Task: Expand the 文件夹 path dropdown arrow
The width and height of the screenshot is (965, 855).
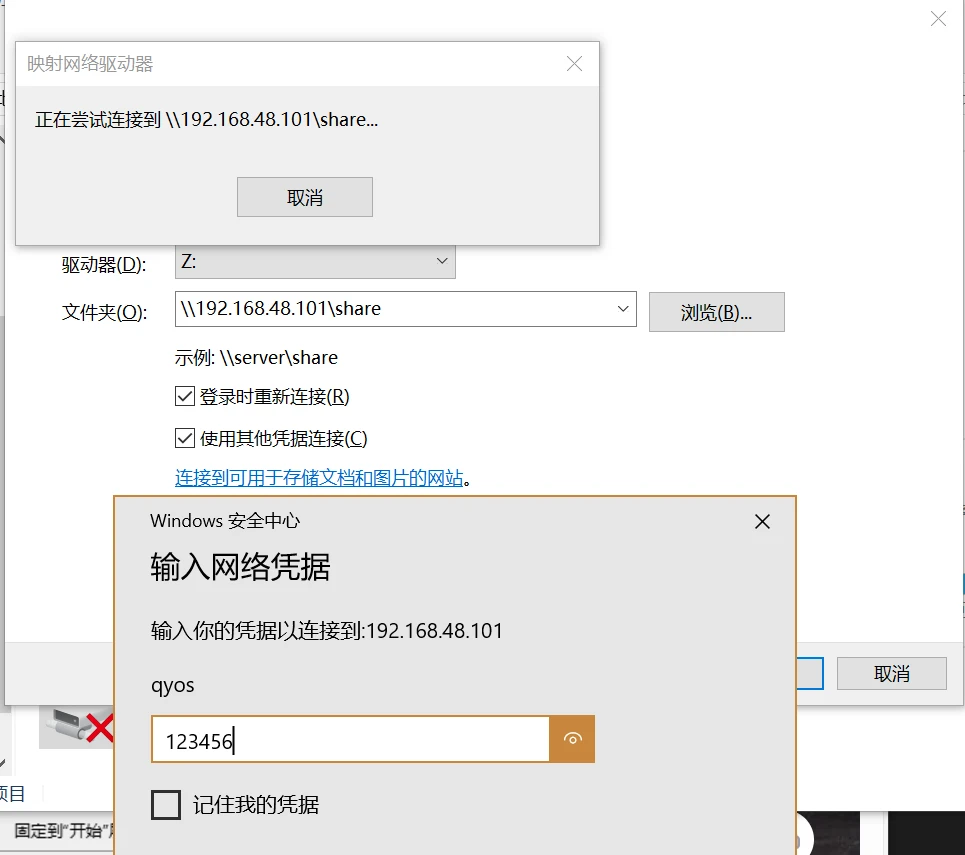Action: (623, 309)
